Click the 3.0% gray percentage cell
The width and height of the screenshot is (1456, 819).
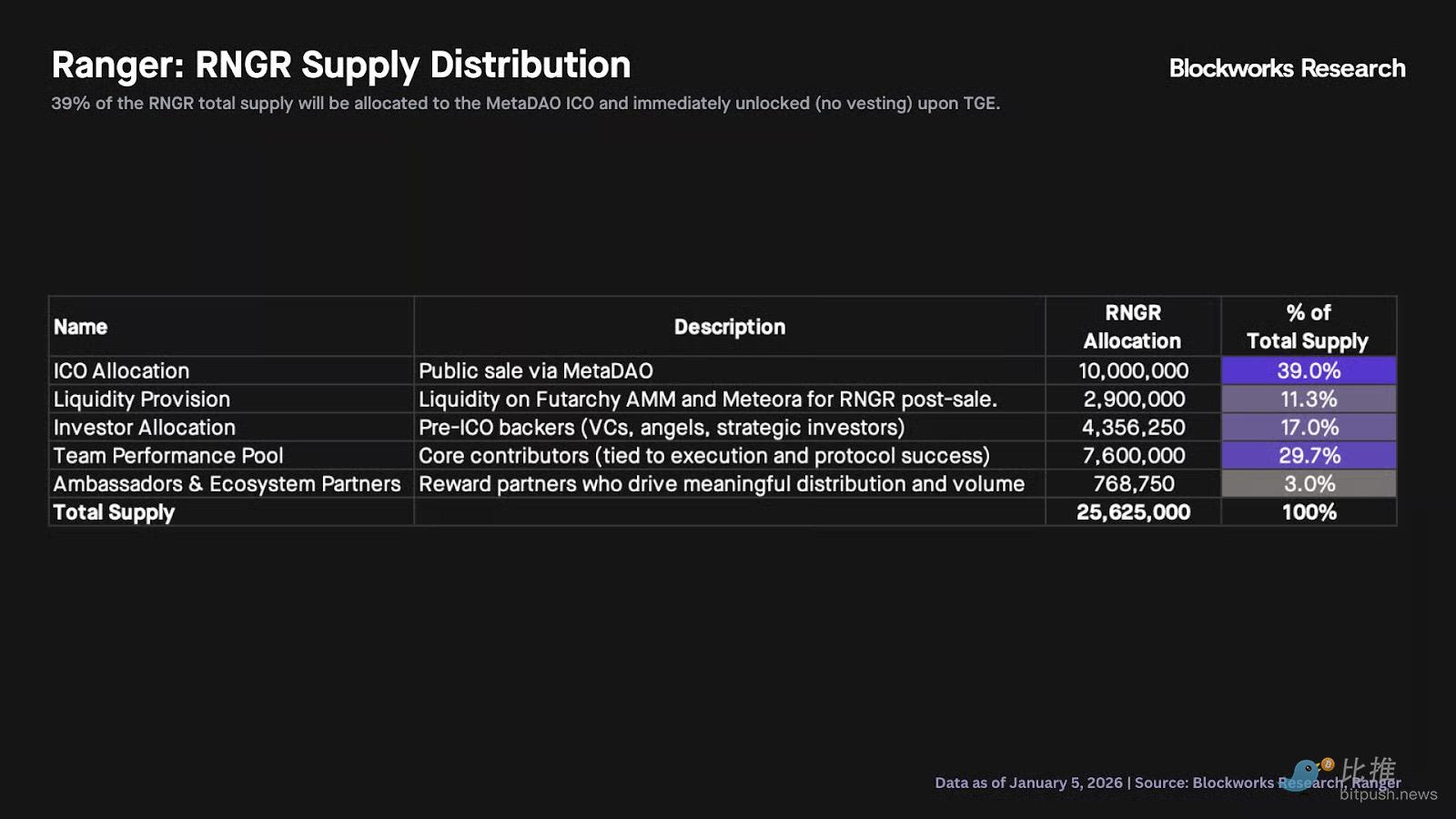coord(1309,483)
